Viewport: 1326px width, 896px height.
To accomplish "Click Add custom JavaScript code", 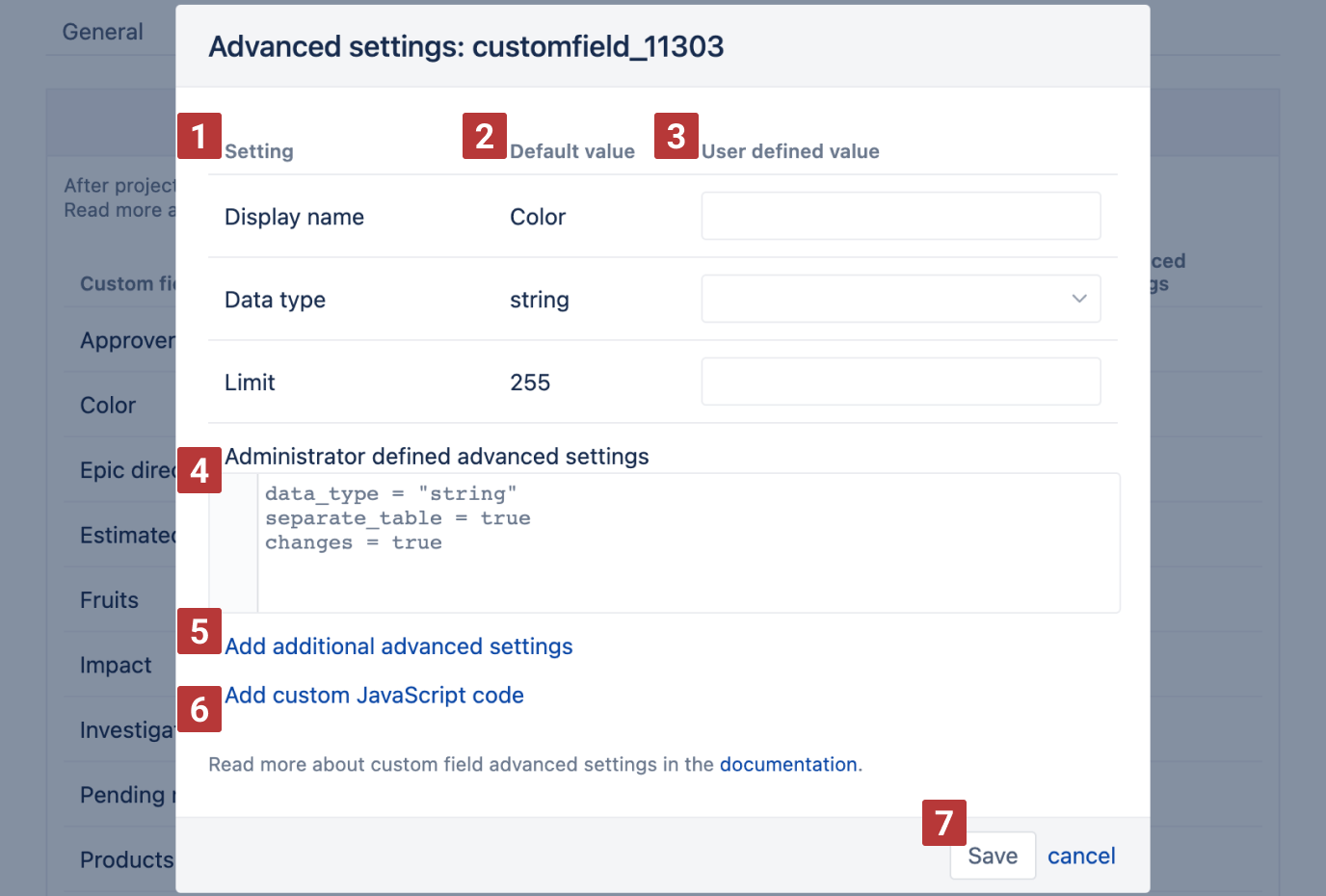I will click(x=374, y=695).
